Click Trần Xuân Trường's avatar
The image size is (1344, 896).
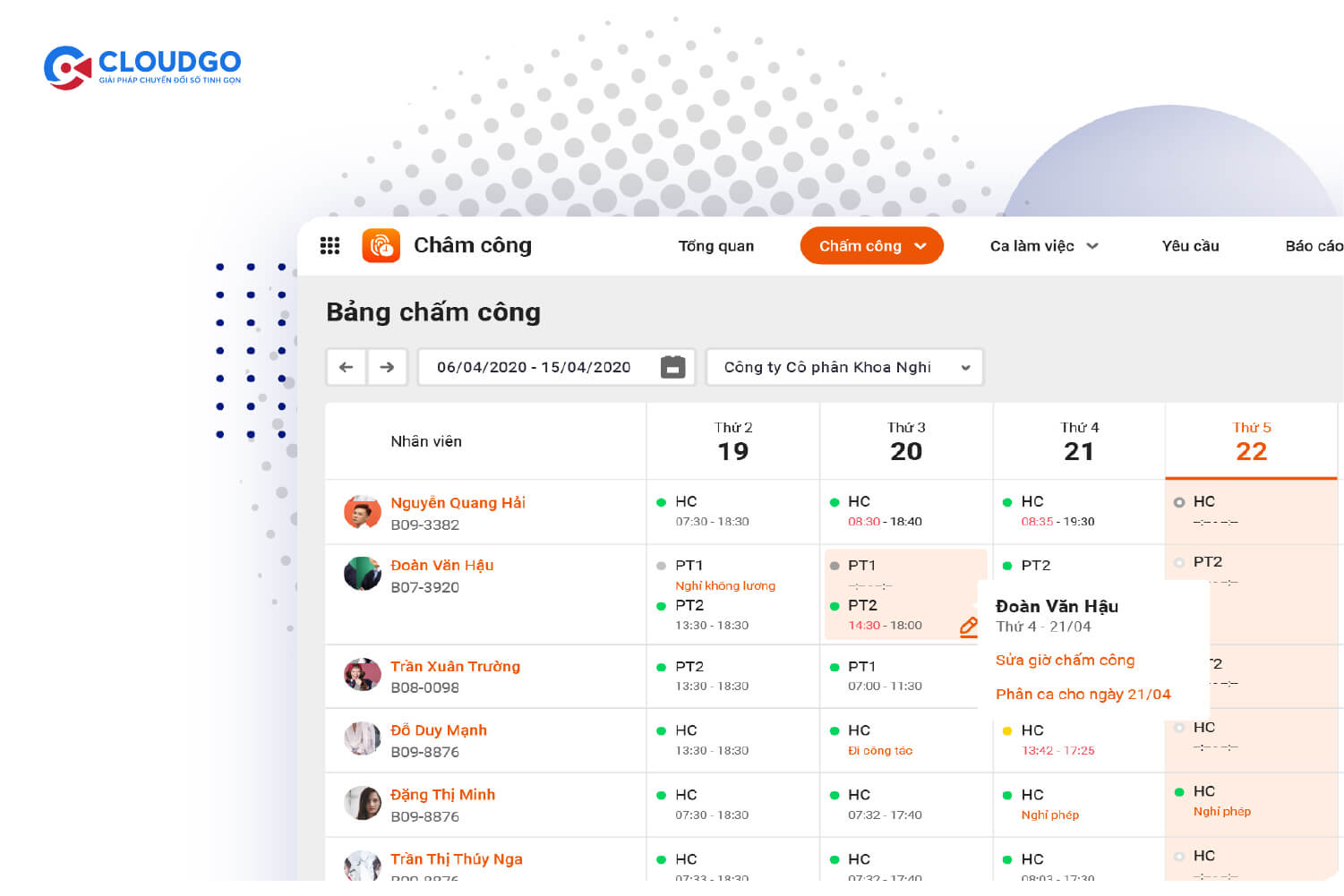pos(362,675)
